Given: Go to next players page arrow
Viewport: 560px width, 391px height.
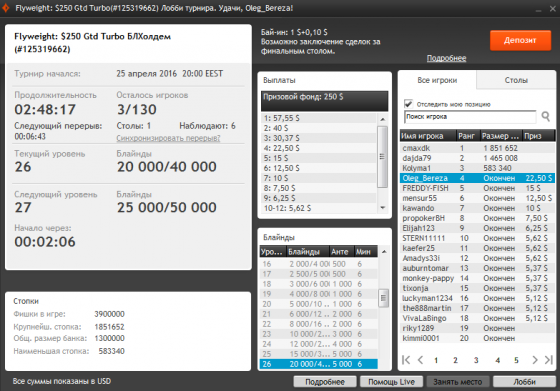Looking at the screenshot, I should [535, 360].
